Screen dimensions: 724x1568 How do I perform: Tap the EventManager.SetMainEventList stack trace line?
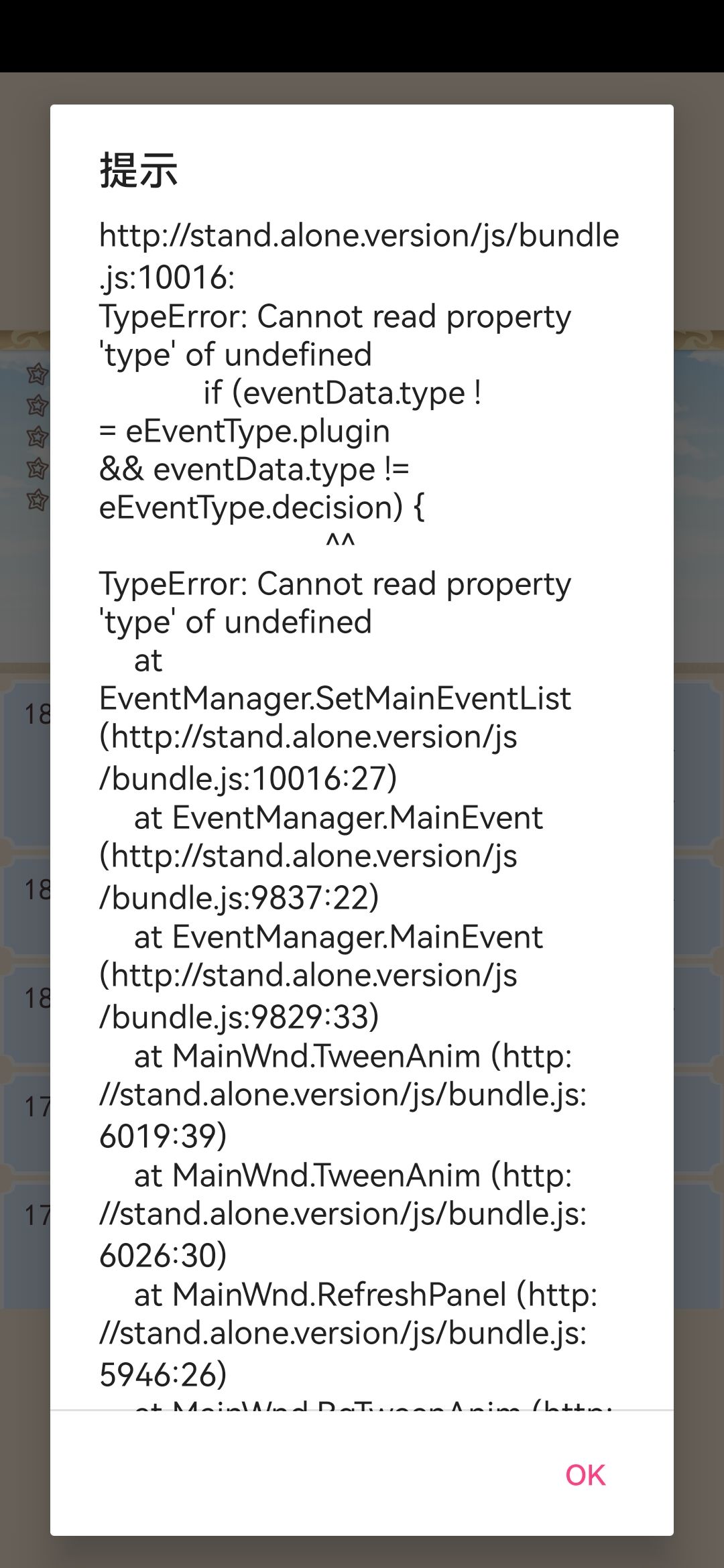pos(335,699)
